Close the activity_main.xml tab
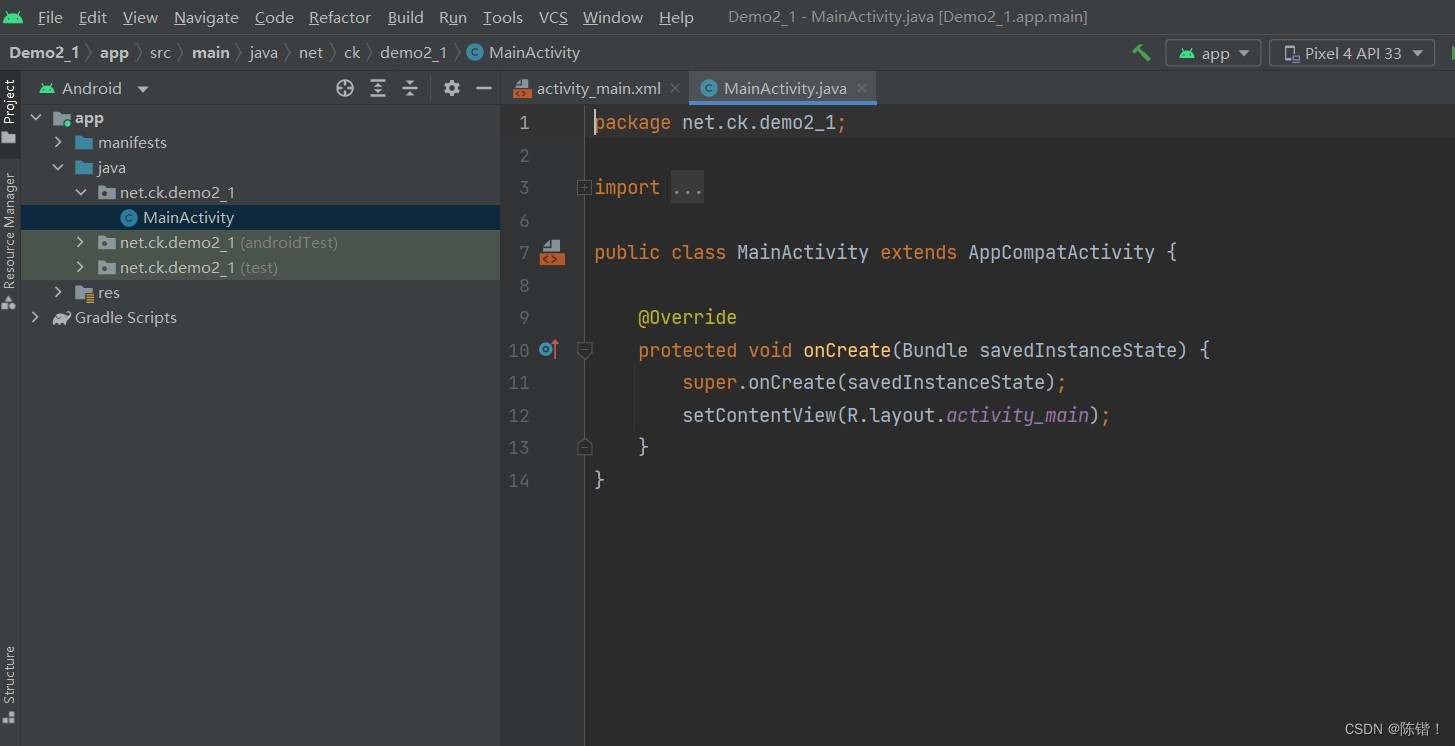This screenshot has width=1455, height=746. [x=675, y=88]
